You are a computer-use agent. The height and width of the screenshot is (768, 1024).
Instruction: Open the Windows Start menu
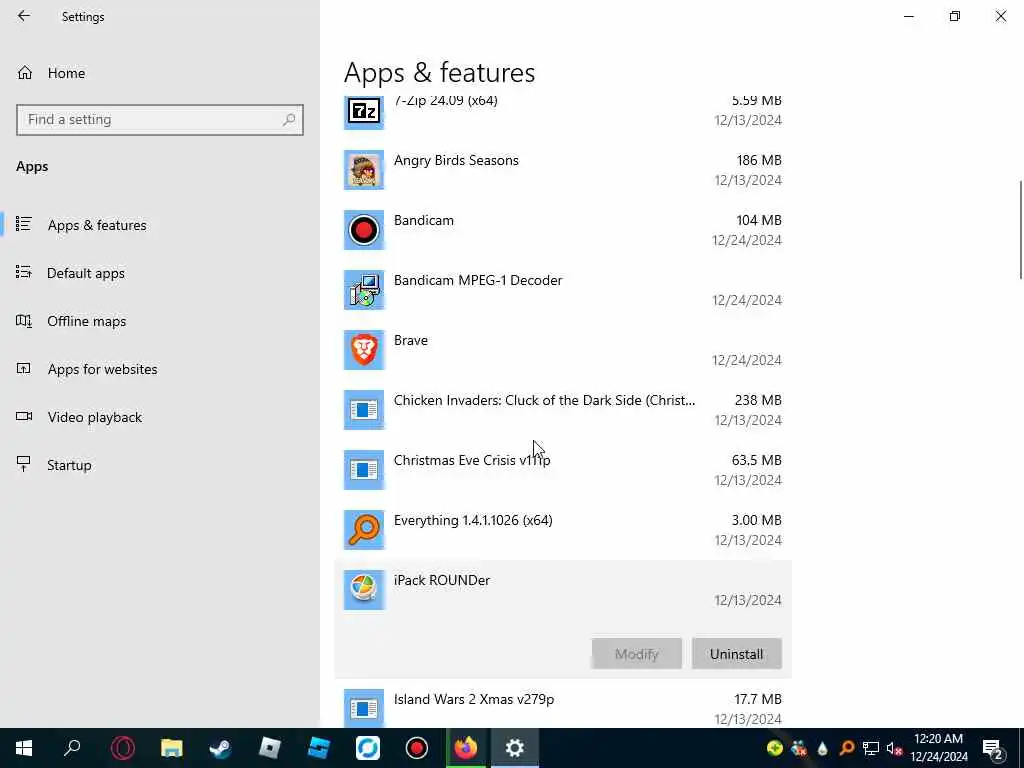[x=24, y=748]
